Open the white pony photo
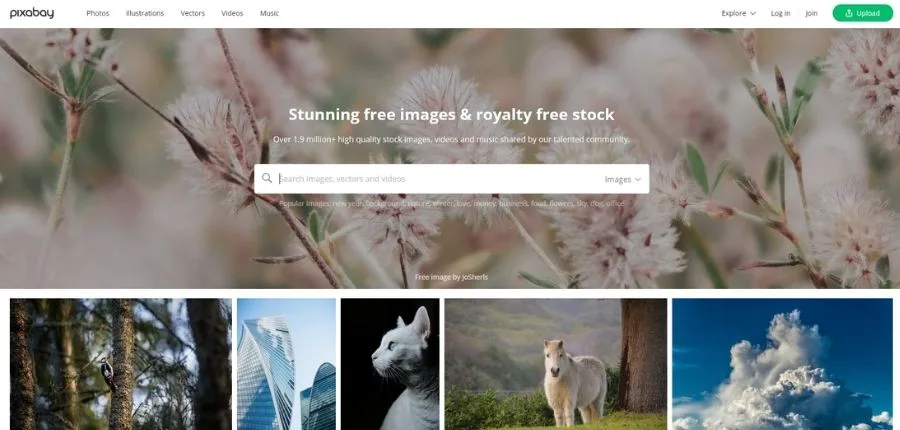 click(556, 364)
